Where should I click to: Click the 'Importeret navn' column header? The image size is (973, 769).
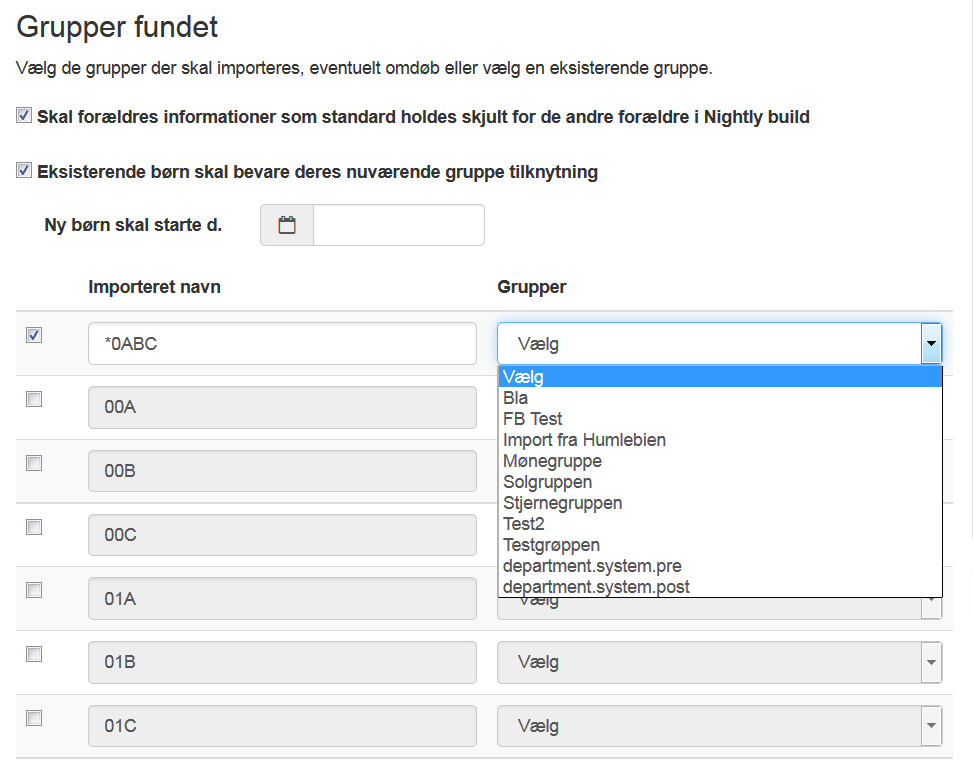[x=155, y=287]
